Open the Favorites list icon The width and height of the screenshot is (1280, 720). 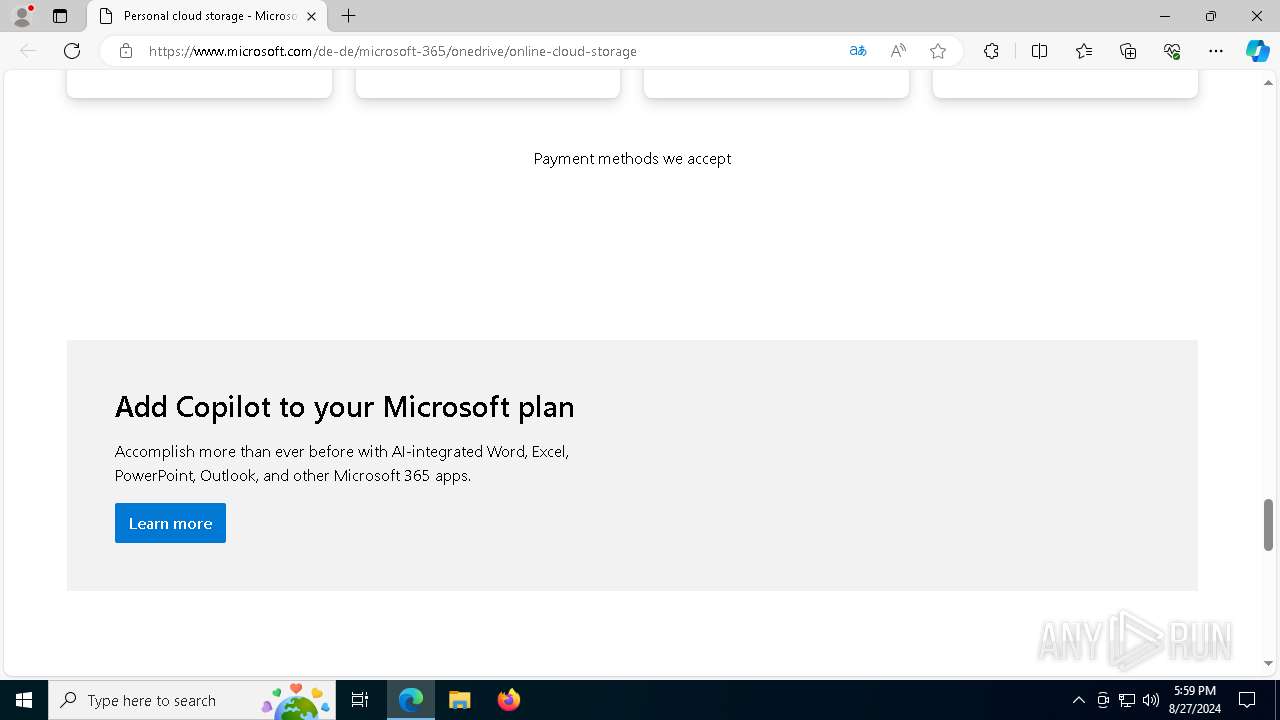click(x=1084, y=51)
